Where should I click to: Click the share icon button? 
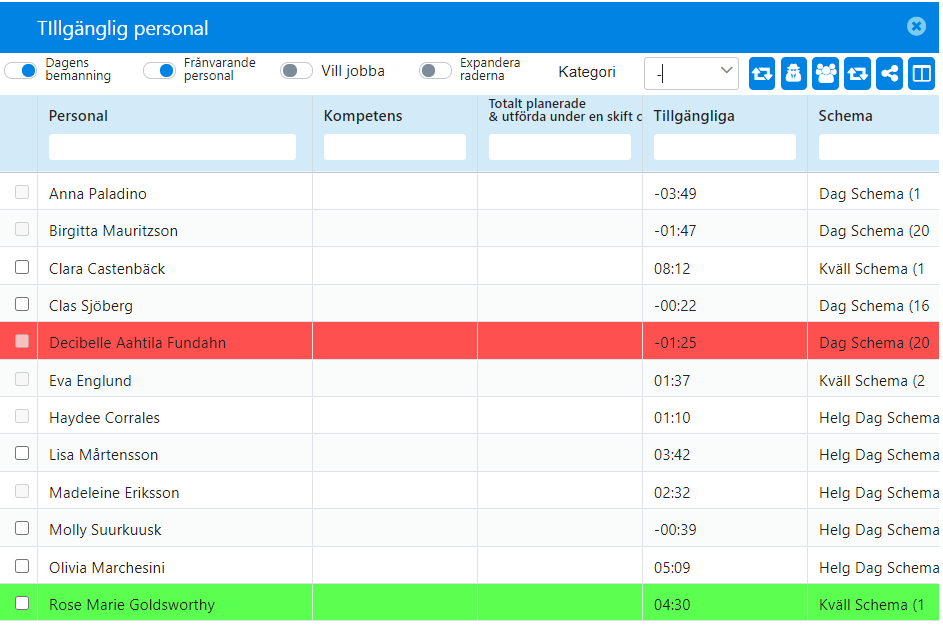pyautogui.click(x=889, y=73)
